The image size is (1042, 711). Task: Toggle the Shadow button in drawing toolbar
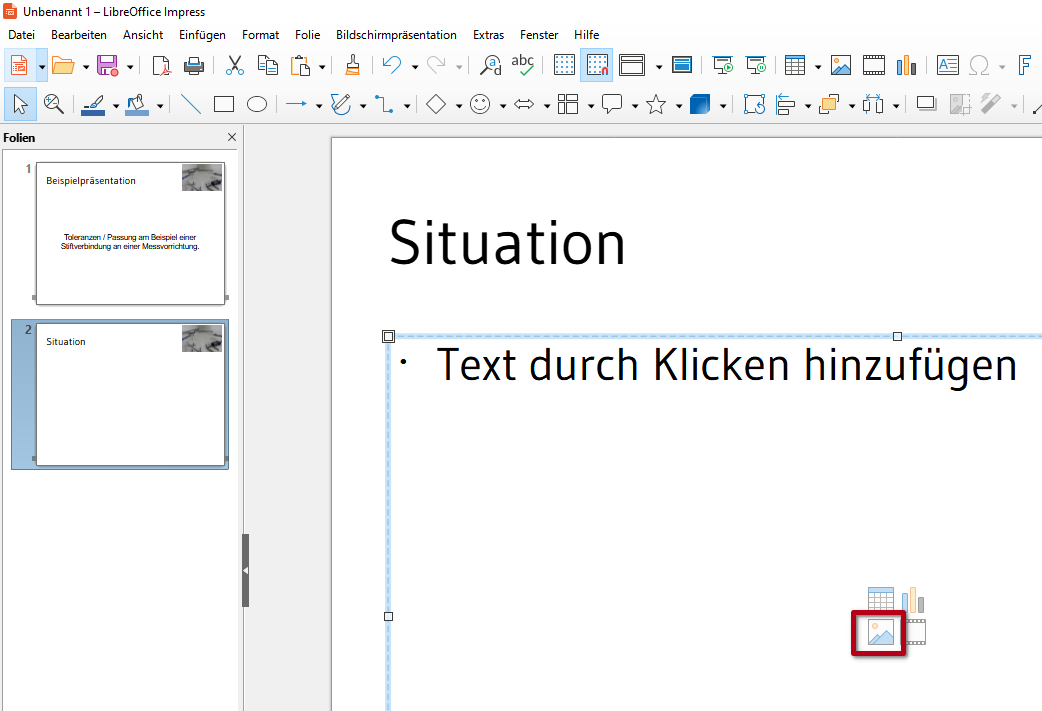tap(926, 104)
